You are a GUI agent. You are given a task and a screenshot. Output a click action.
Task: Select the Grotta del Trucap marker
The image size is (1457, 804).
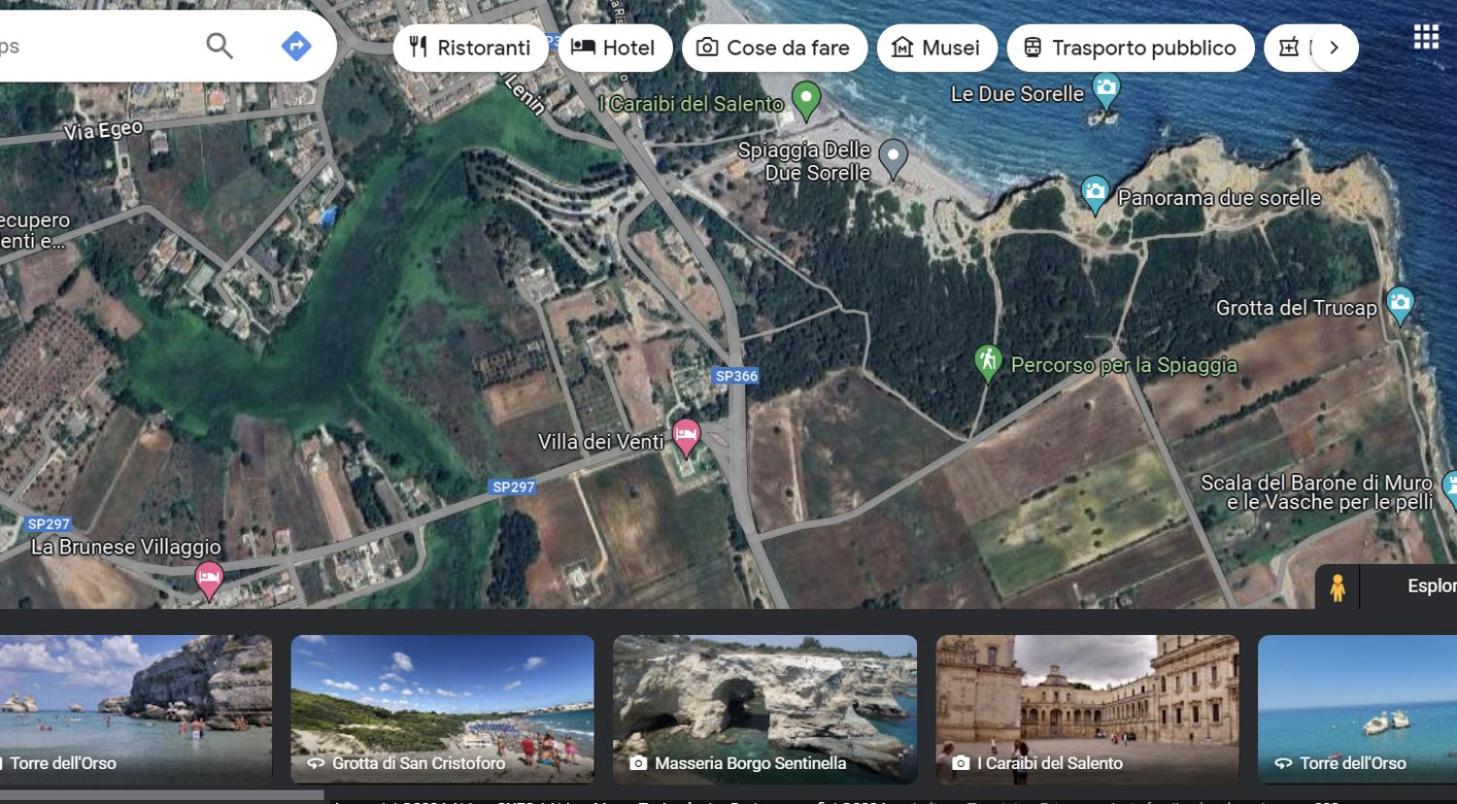(x=1401, y=305)
